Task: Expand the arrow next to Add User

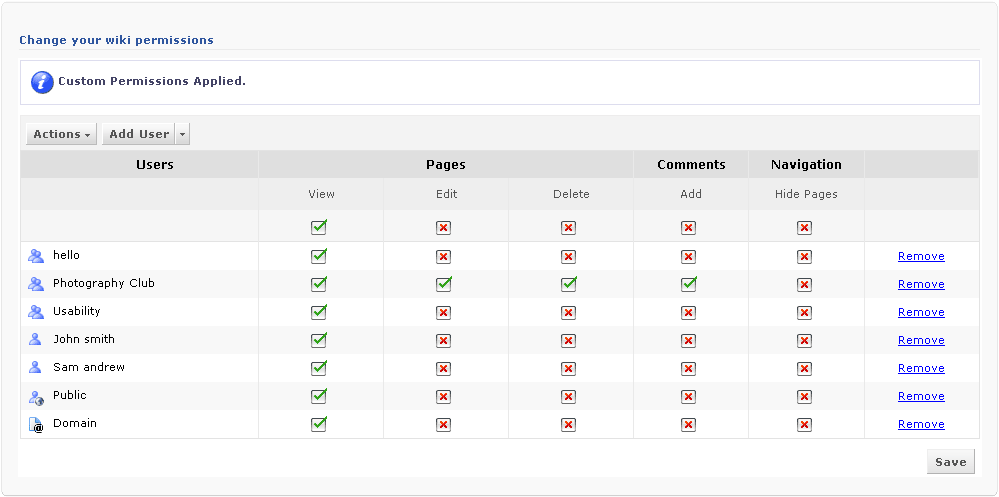Action: click(182, 134)
